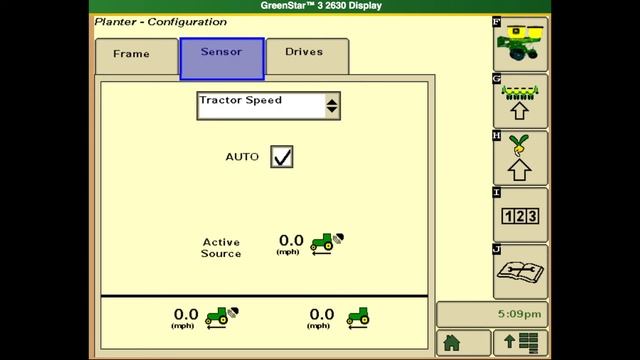Click the AUTO label text
The width and height of the screenshot is (640, 360).
(242, 157)
